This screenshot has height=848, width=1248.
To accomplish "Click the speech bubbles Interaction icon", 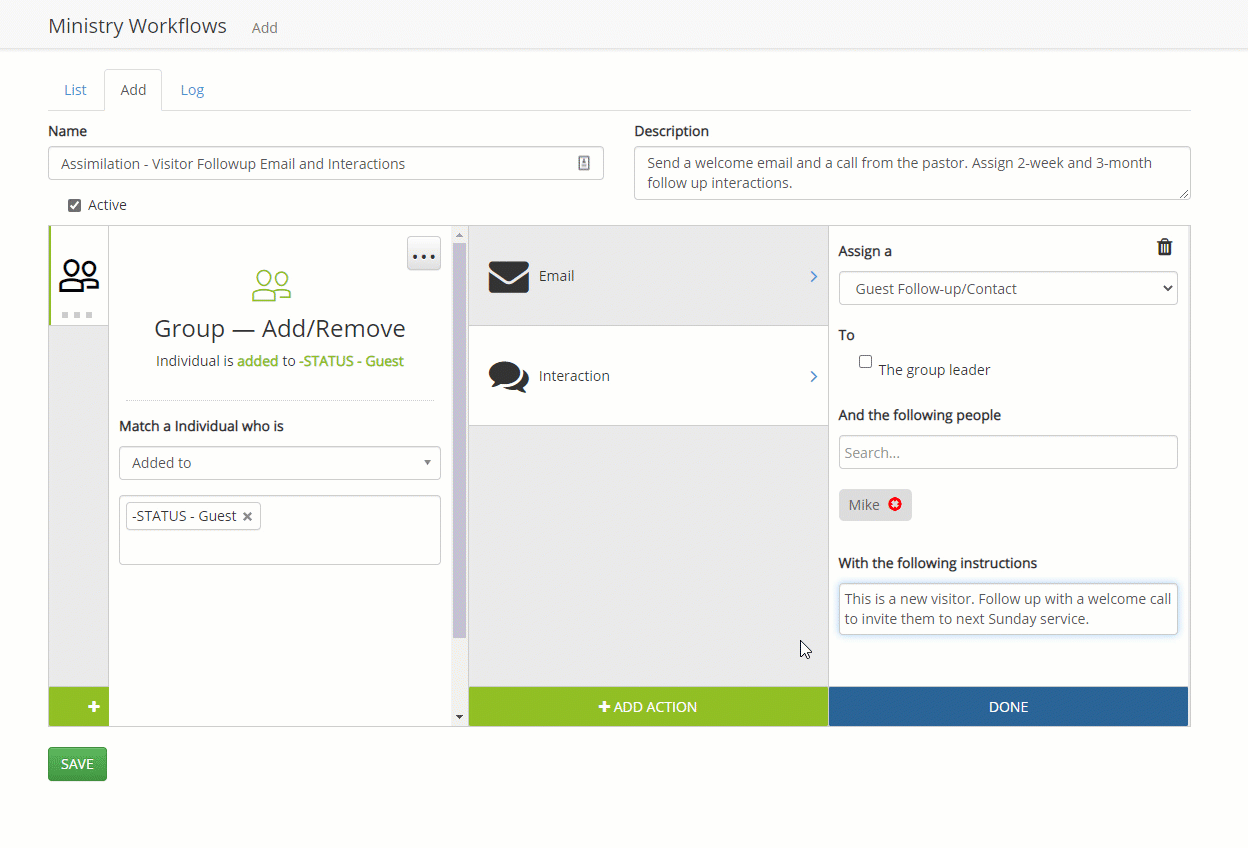I will pos(508,376).
